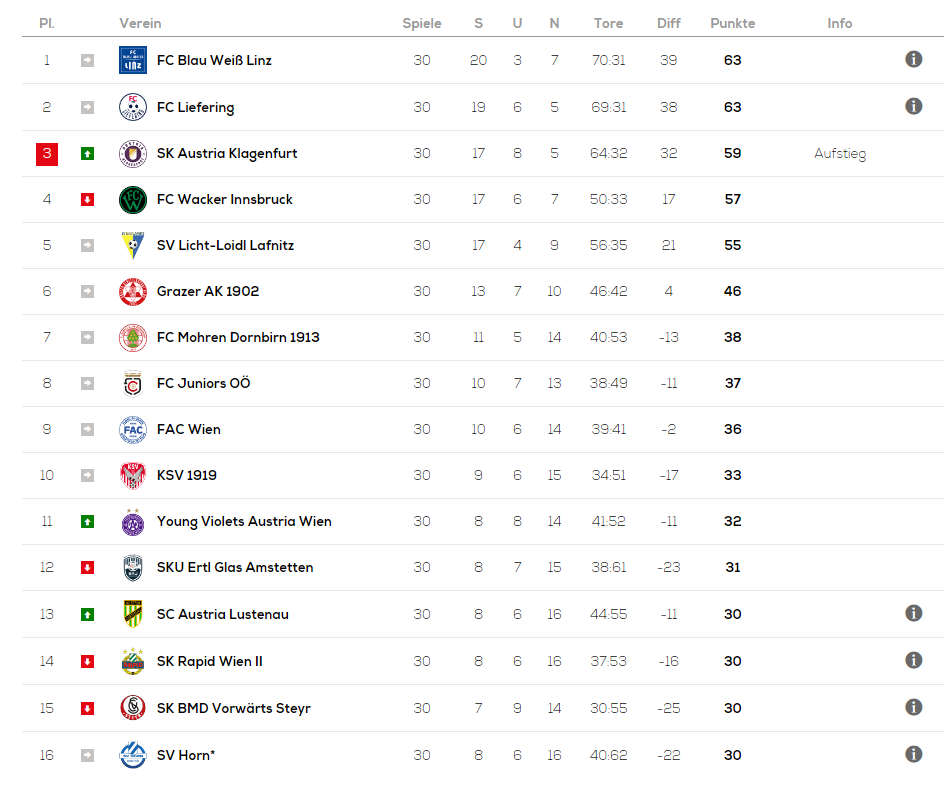
Task: Open info icon for SC Austria Lustenau
Action: click(913, 613)
